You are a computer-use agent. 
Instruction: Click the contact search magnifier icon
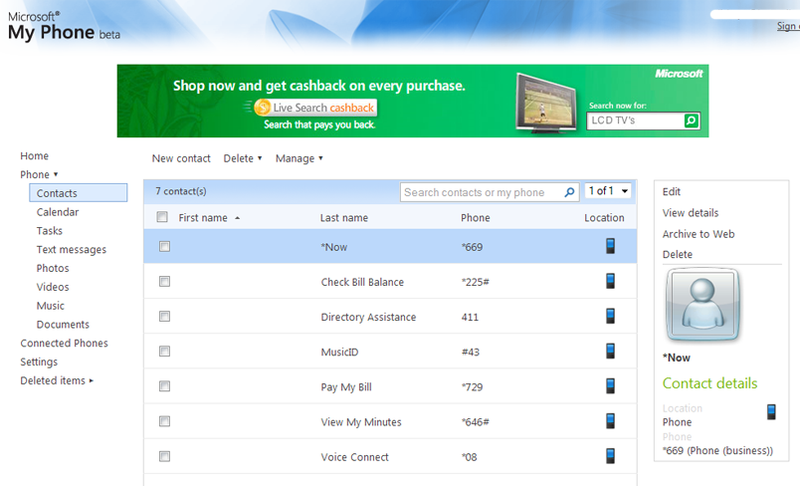(x=569, y=192)
